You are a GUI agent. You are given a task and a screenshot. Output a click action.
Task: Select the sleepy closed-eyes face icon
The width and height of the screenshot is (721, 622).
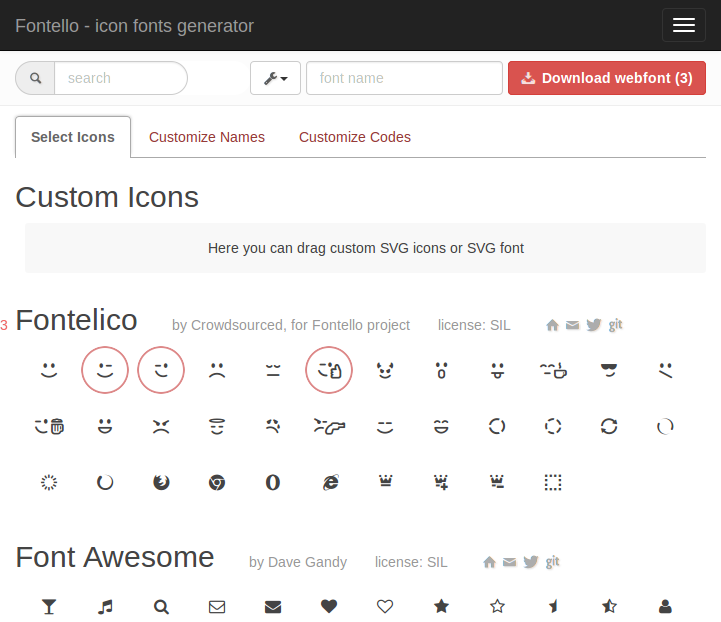pos(273,370)
